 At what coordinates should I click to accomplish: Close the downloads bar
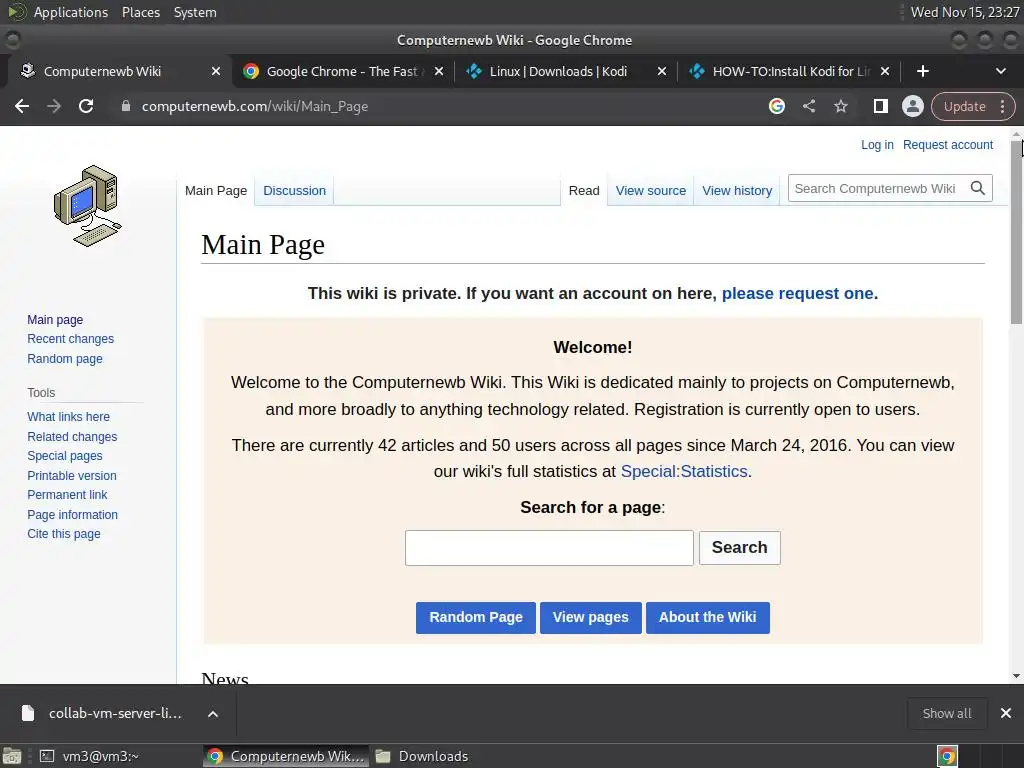point(1006,713)
